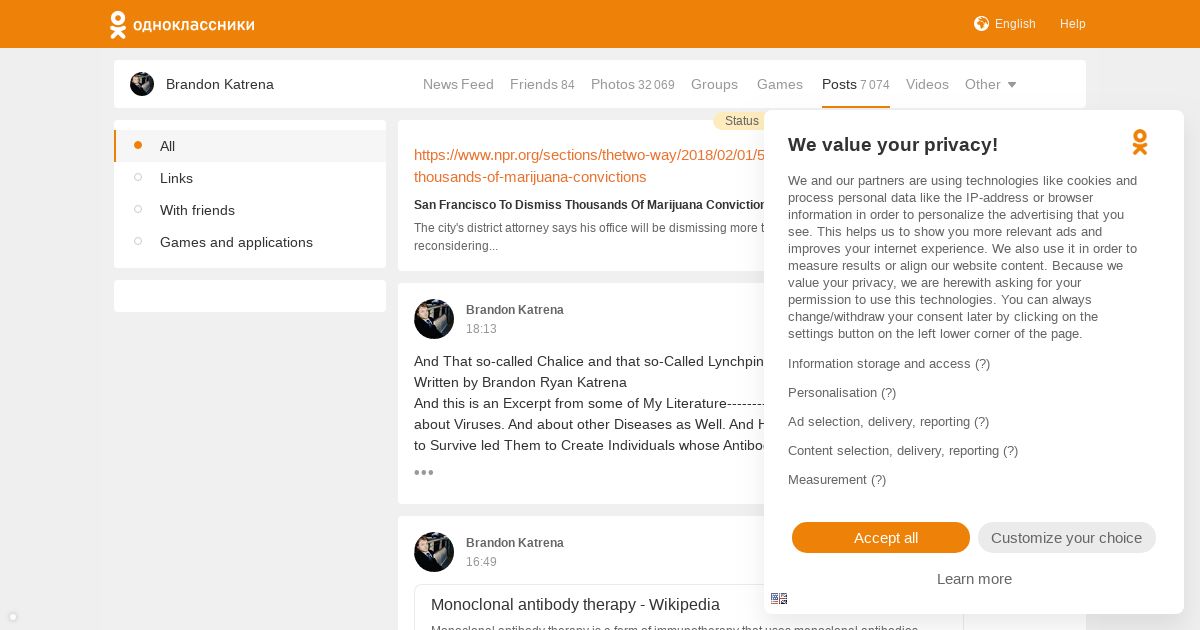The width and height of the screenshot is (1200, 630).
Task: Show Ad selection, delivery, reporting details
Action: coord(888,422)
